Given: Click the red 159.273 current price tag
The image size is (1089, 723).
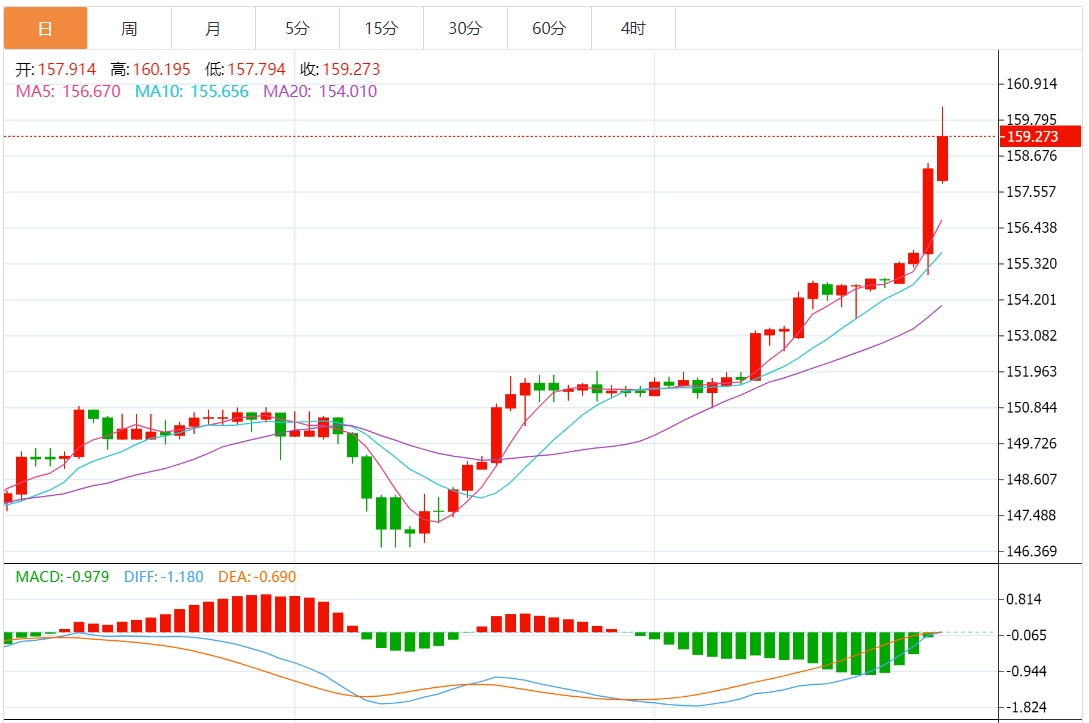Looking at the screenshot, I should [x=1040, y=137].
